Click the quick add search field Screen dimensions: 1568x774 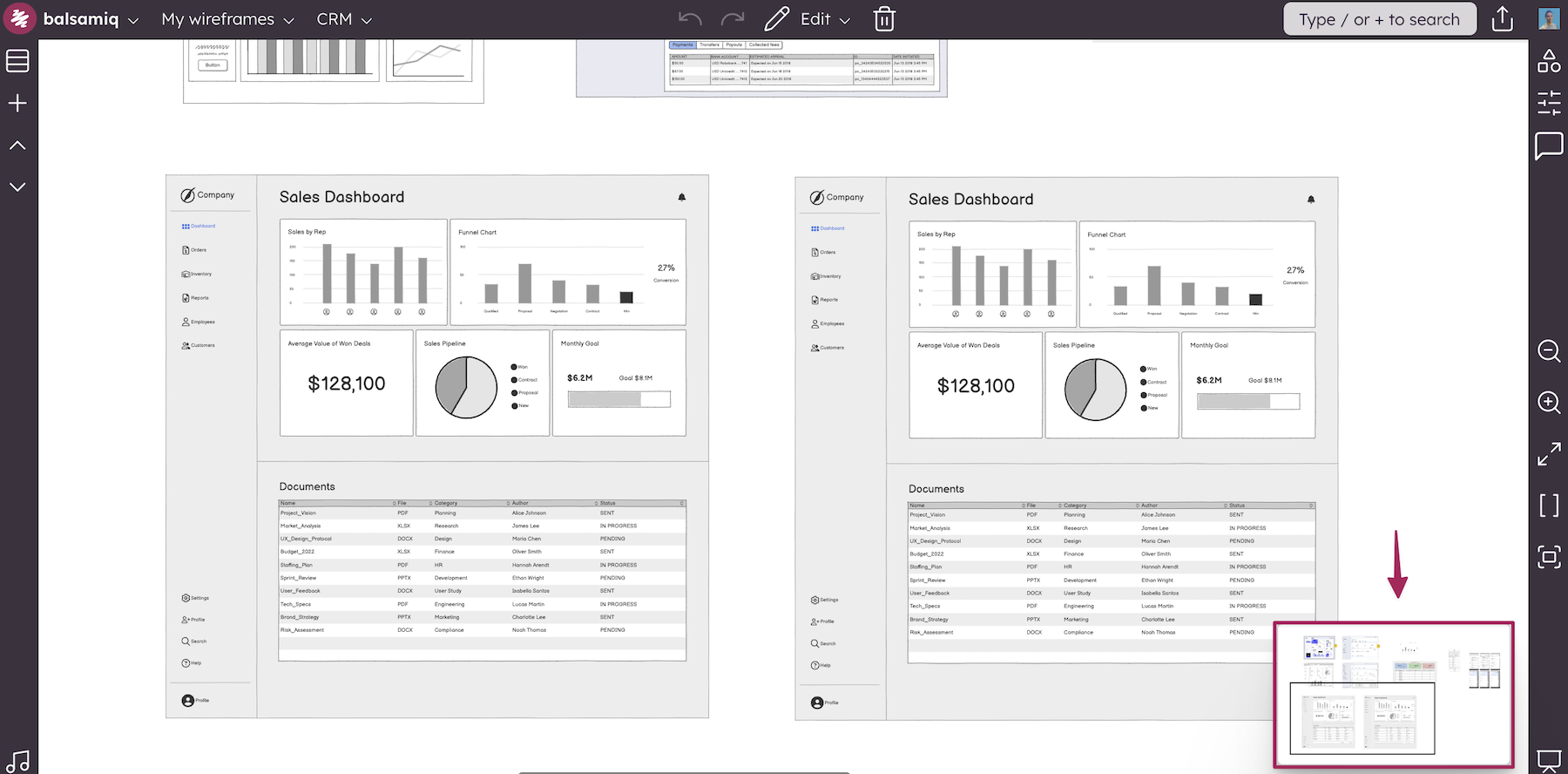click(1379, 19)
